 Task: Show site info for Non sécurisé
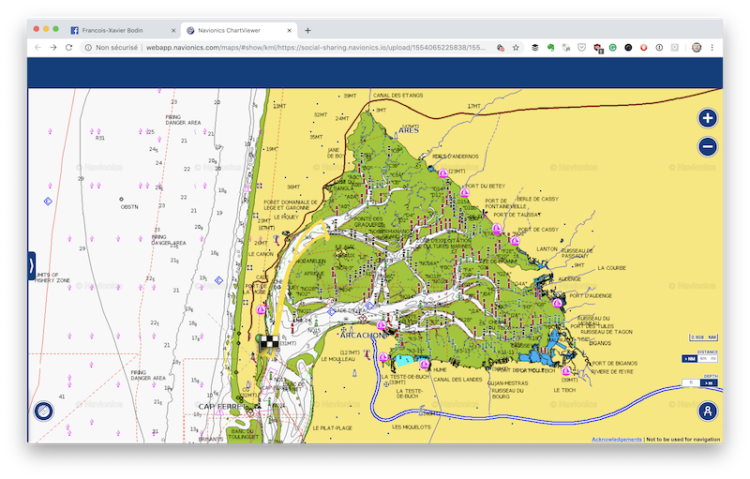(111, 47)
